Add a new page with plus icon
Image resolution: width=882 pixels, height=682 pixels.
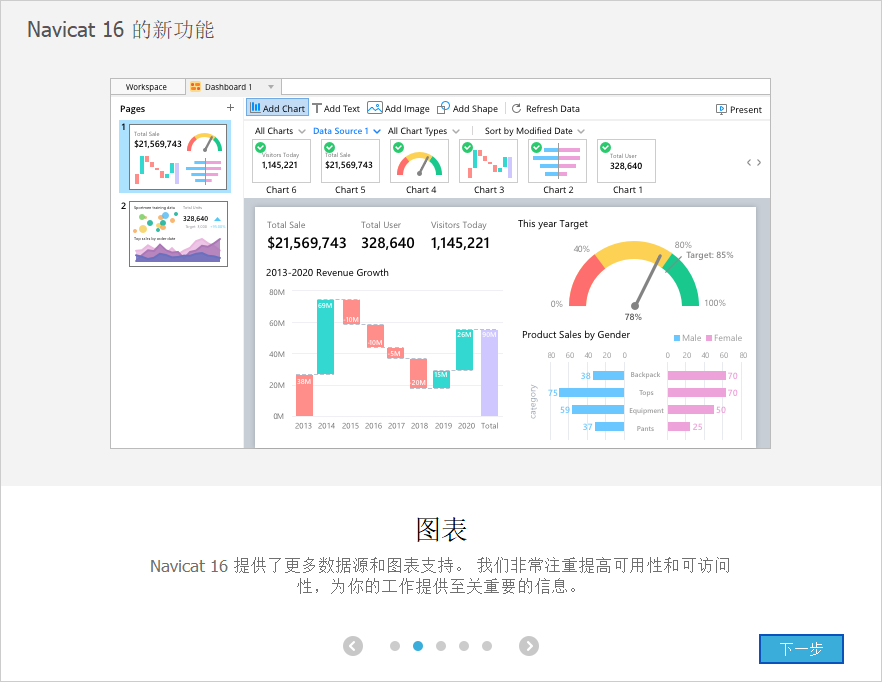(230, 107)
